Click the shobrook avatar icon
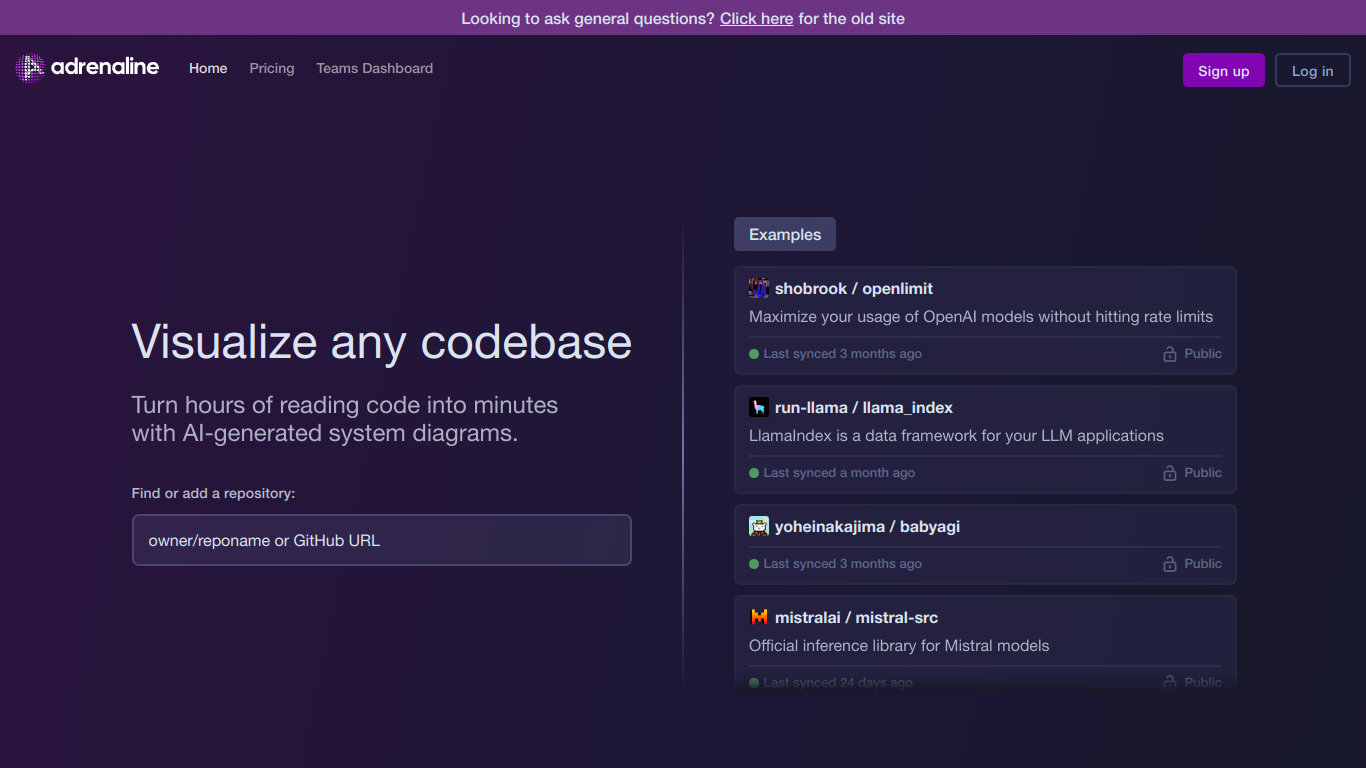 tap(759, 288)
